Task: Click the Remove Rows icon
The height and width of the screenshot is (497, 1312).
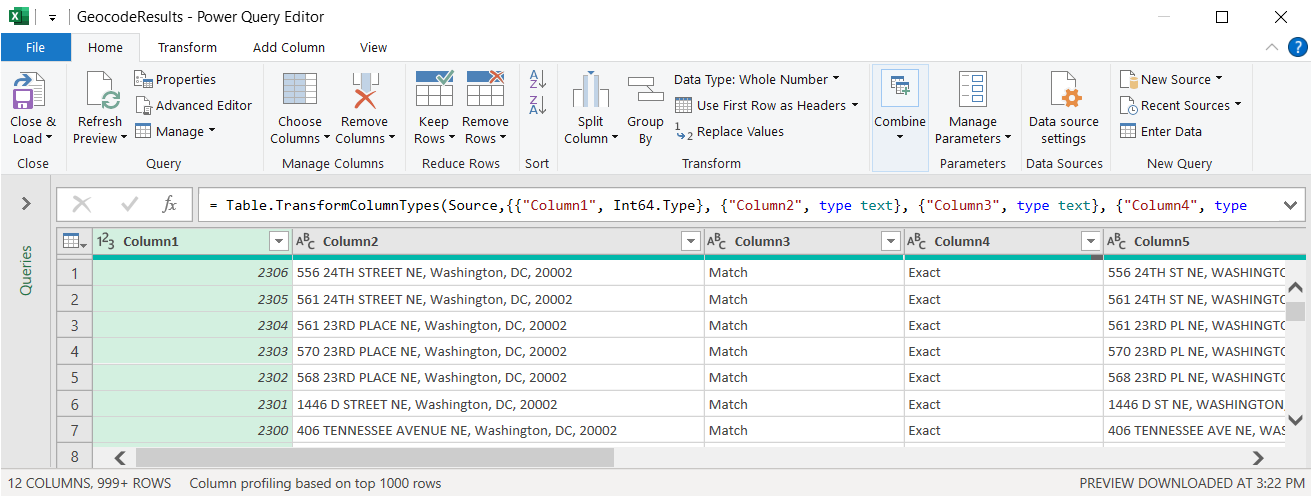Action: click(486, 89)
